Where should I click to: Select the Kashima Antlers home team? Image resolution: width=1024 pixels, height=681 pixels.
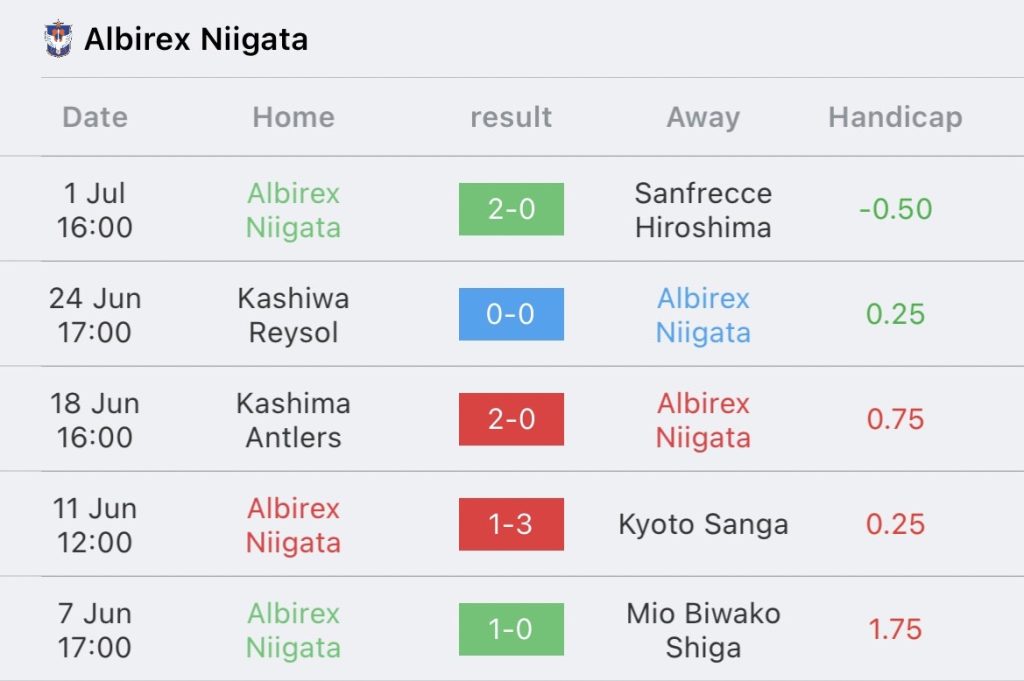click(x=294, y=420)
